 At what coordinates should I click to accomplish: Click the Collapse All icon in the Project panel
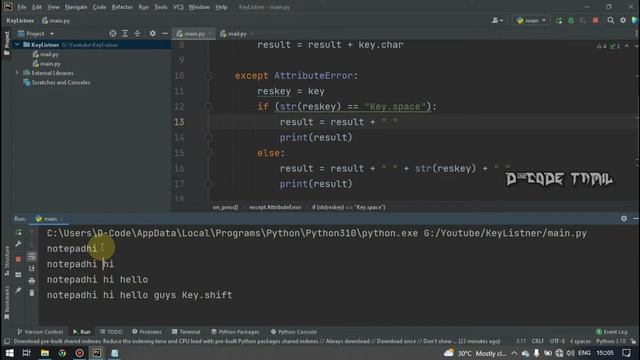(x=137, y=33)
